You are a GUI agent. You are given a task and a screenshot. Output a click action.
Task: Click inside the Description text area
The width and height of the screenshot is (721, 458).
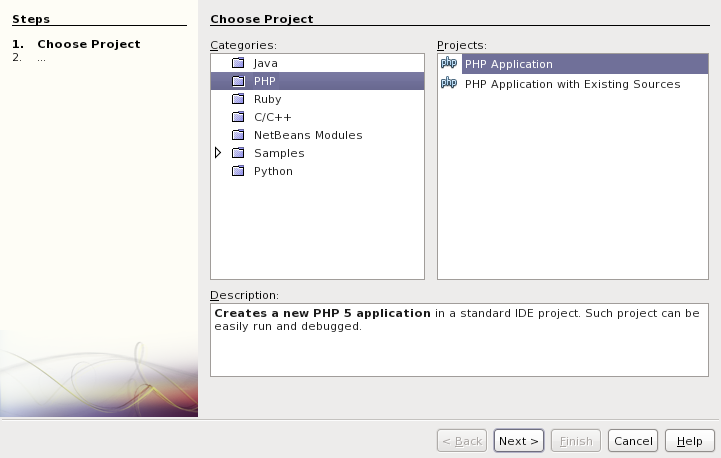pos(458,350)
